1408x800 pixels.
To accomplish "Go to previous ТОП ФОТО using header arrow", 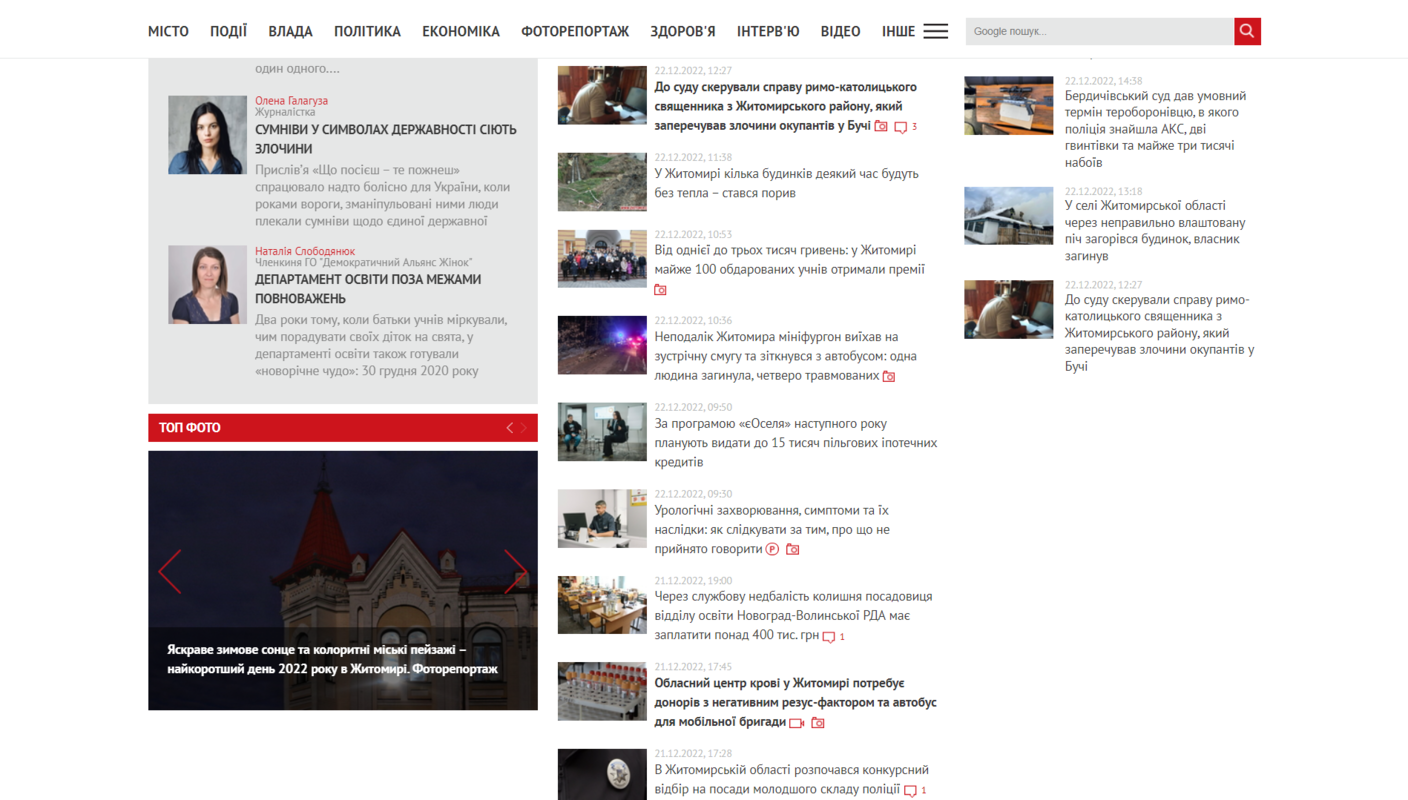I will (509, 428).
